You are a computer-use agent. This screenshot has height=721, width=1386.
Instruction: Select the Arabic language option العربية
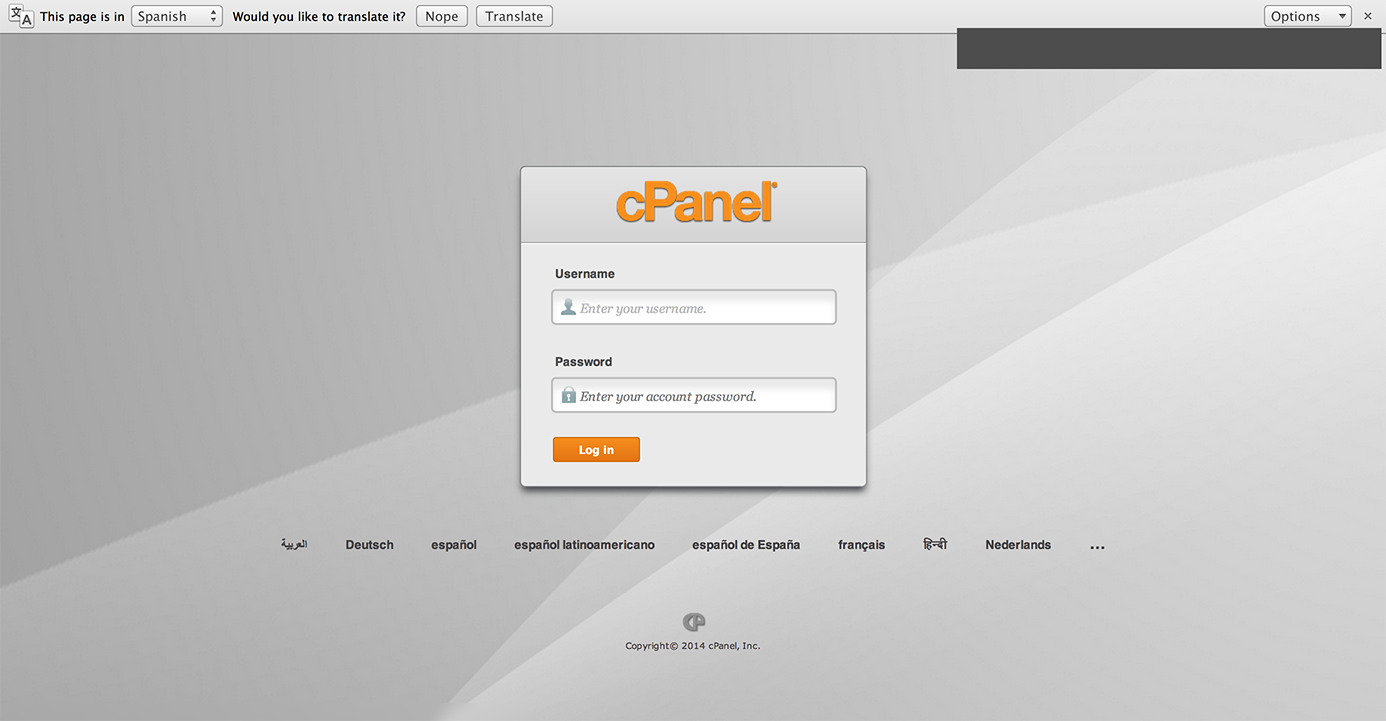tap(294, 544)
